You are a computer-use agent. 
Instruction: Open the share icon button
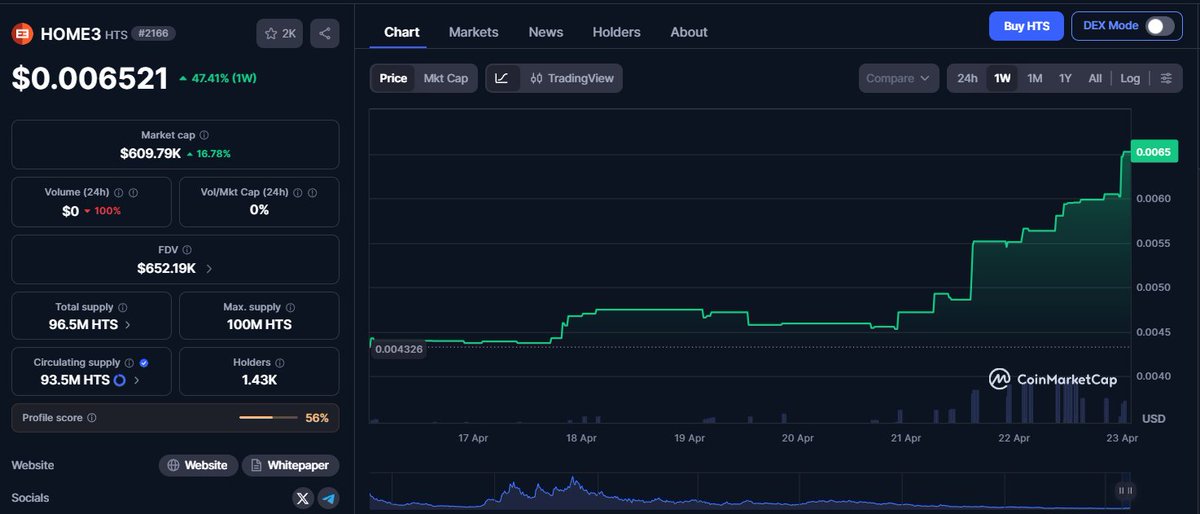tap(325, 33)
